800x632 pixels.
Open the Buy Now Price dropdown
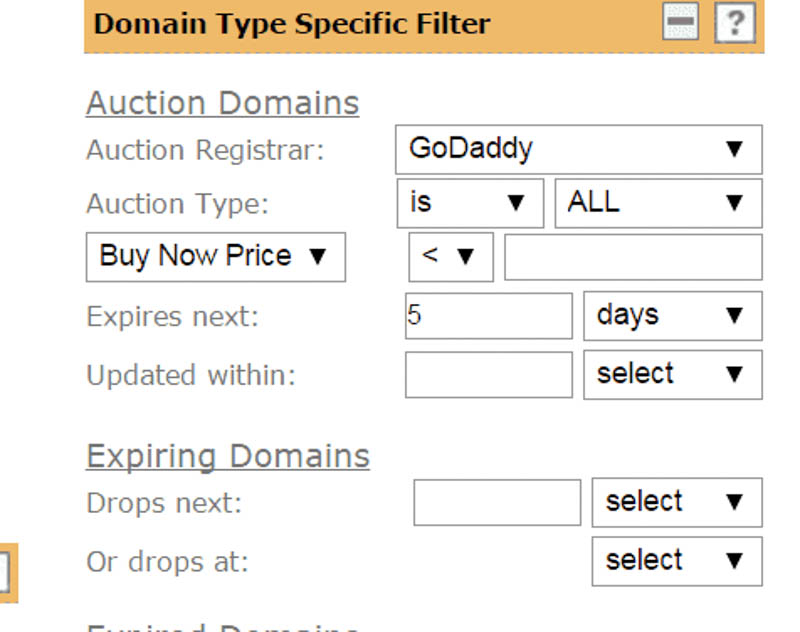point(215,257)
